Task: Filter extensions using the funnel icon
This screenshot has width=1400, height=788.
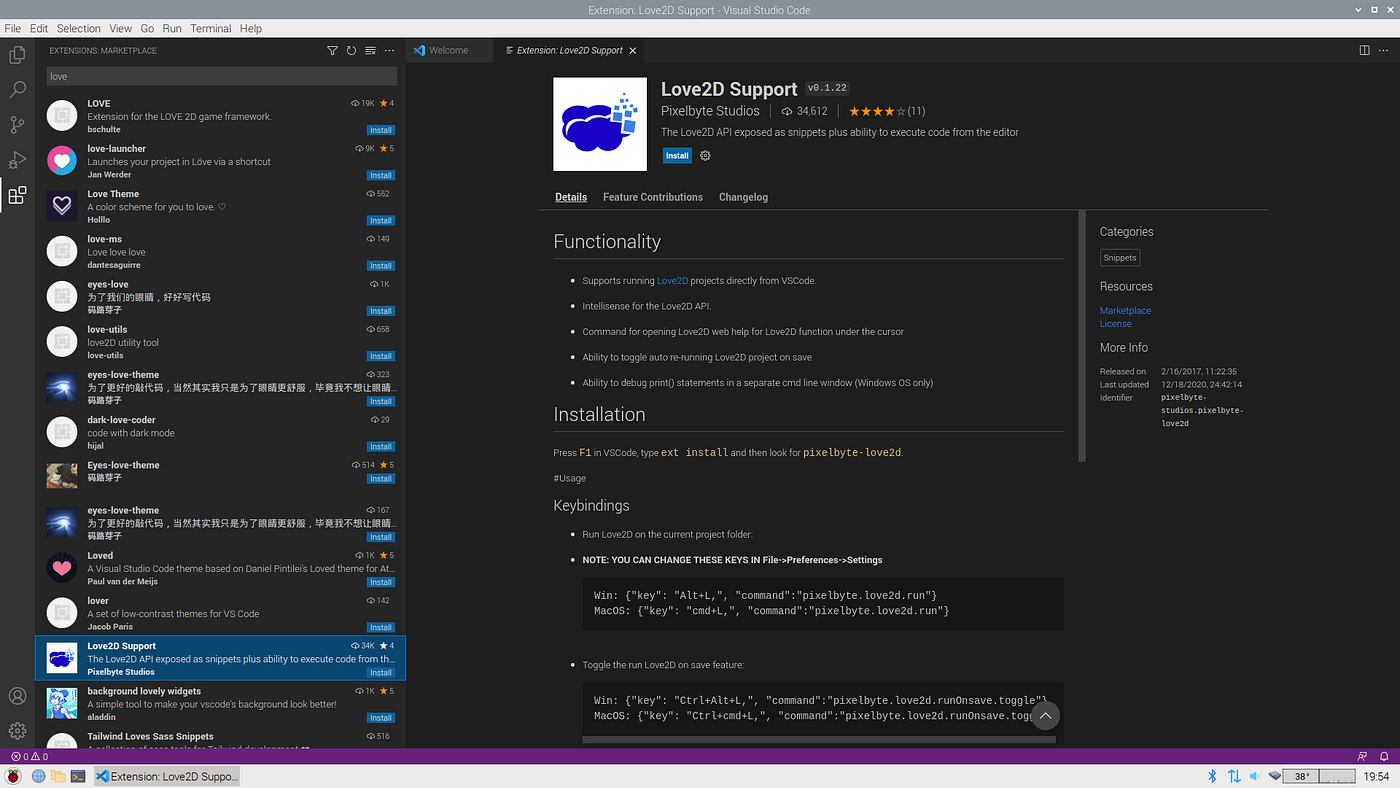Action: coord(332,50)
